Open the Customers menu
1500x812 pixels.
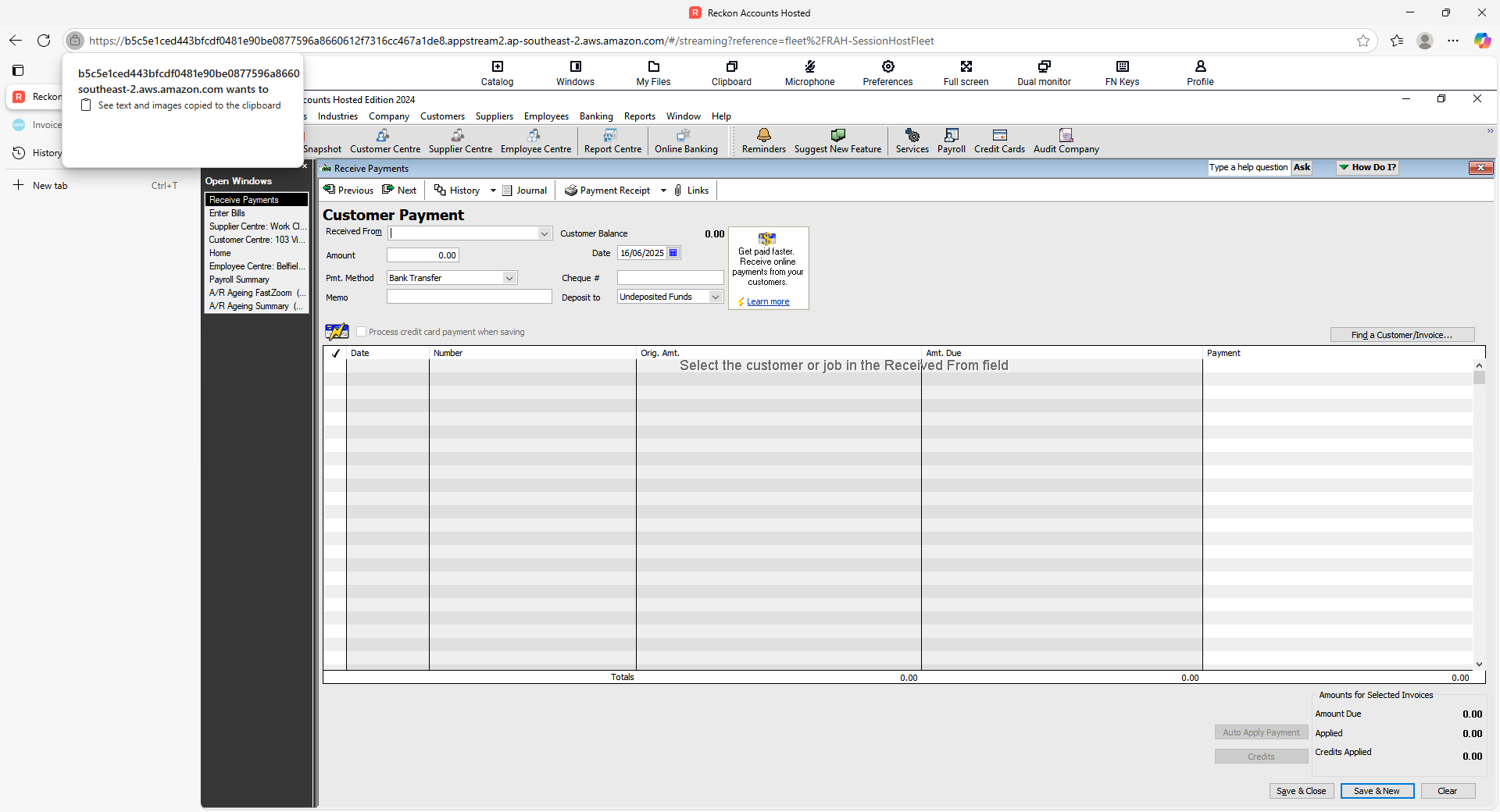click(442, 116)
